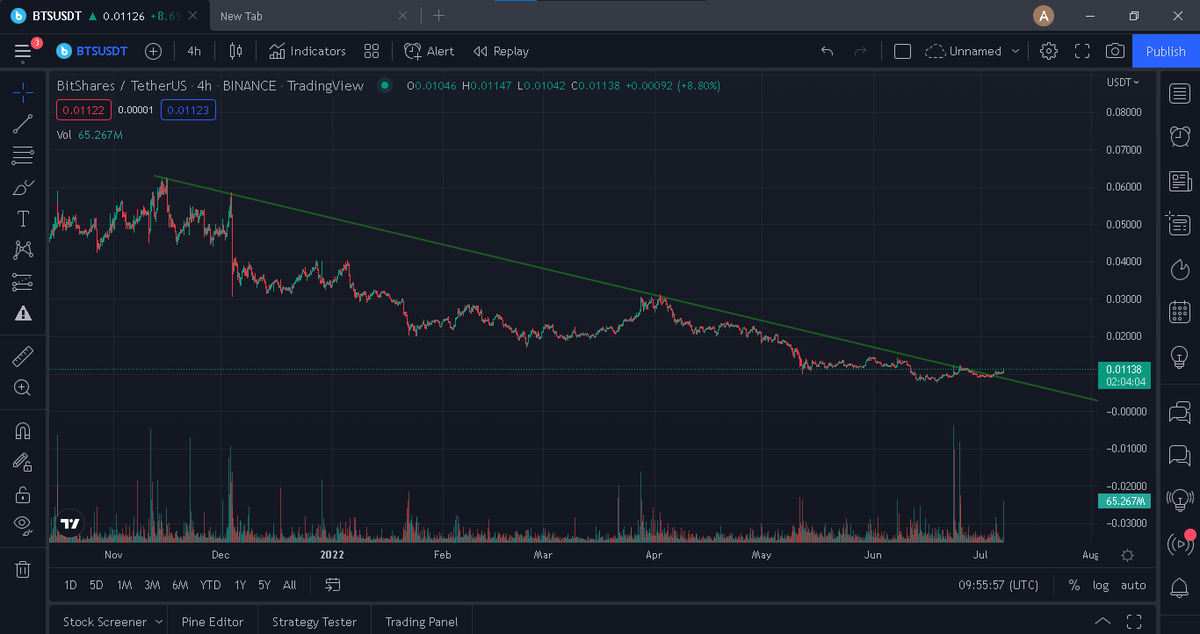Screen dimensions: 1200x634
Task: Activate the Zoom In tool
Action: tap(22, 387)
